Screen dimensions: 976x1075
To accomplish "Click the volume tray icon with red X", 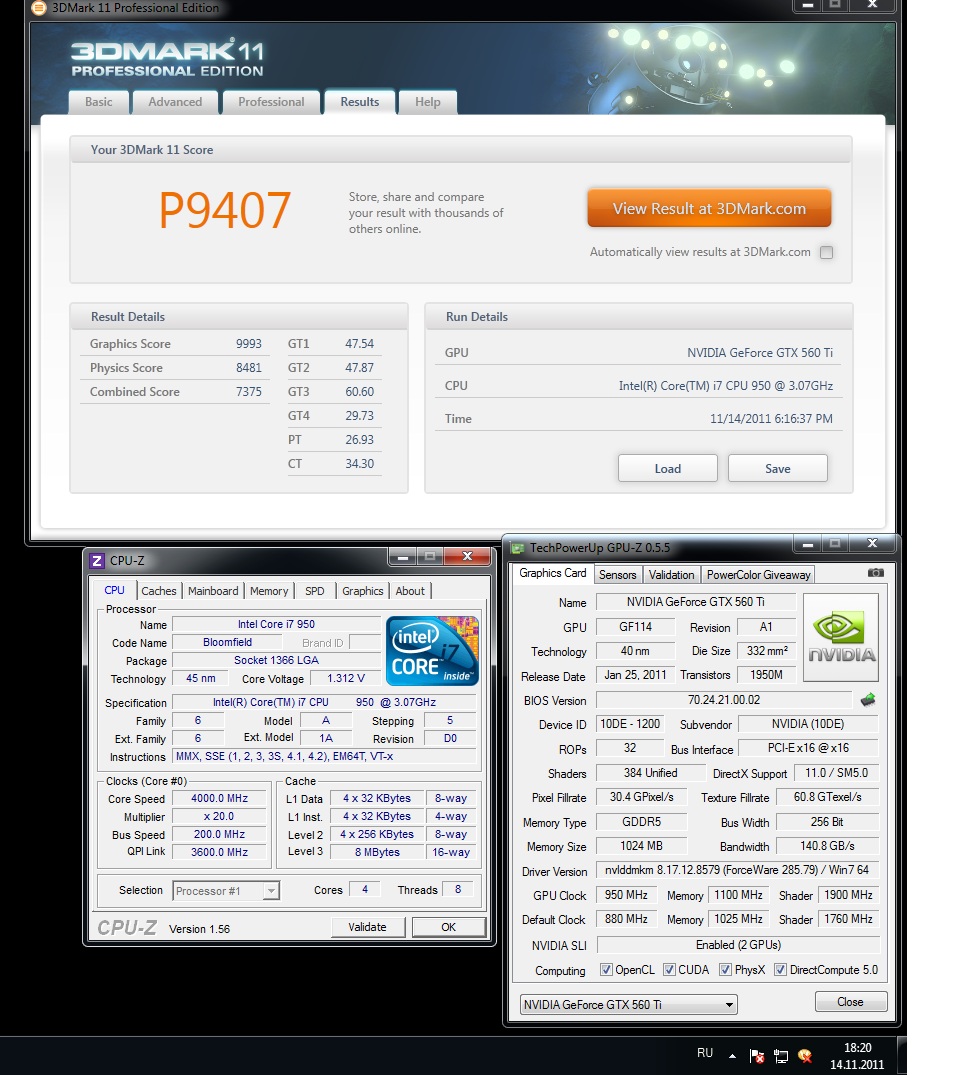I will pyautogui.click(x=805, y=1056).
